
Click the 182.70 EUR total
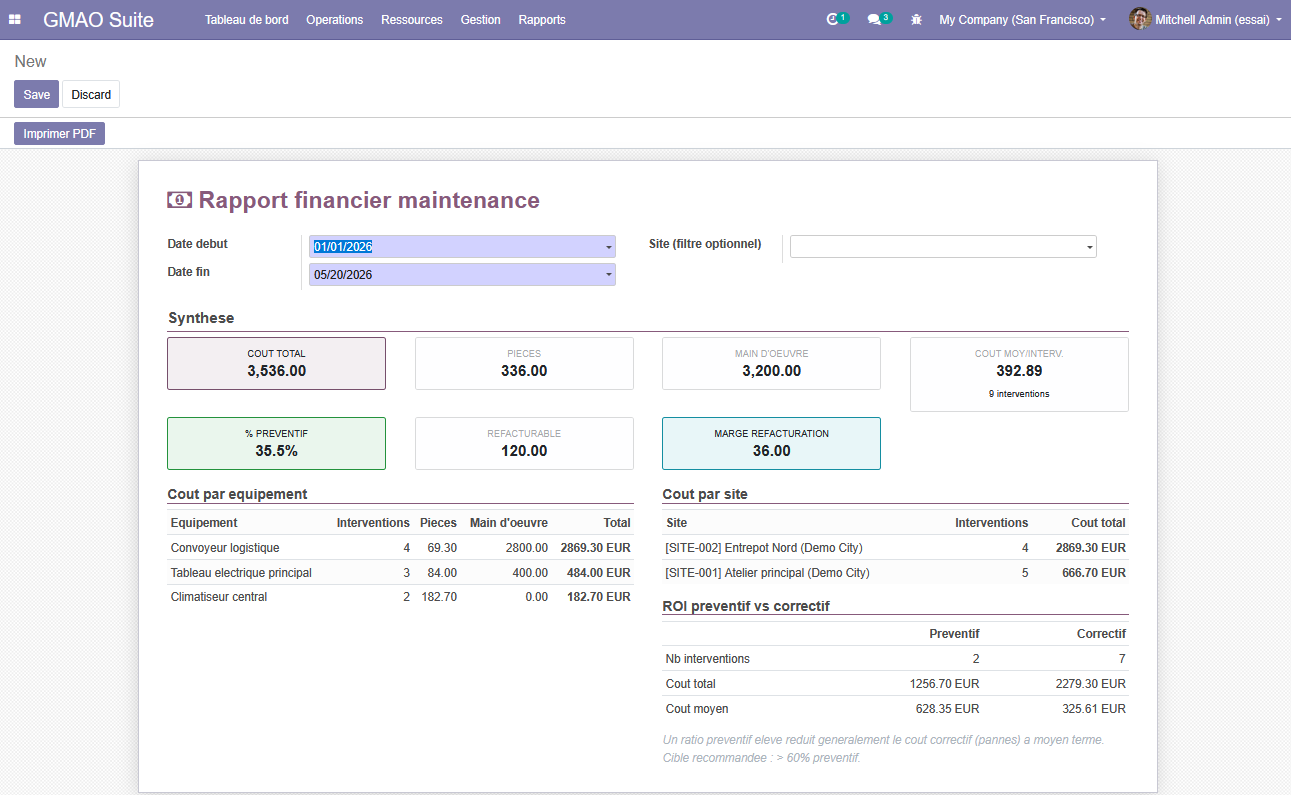click(x=599, y=597)
